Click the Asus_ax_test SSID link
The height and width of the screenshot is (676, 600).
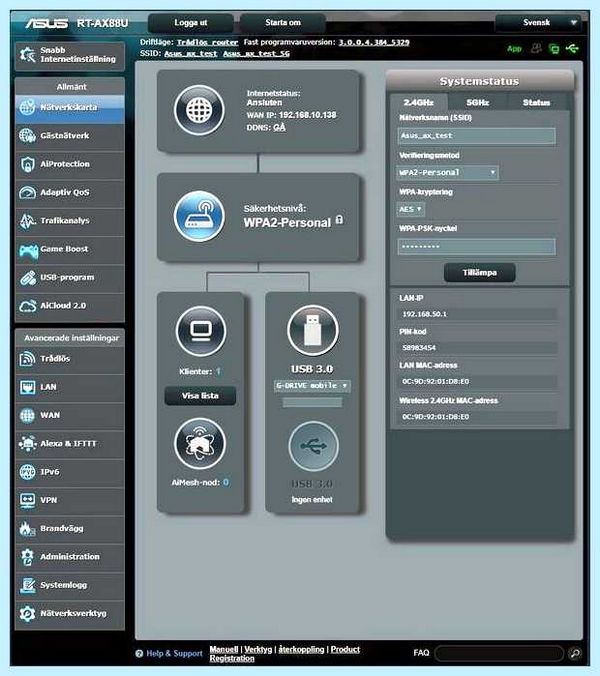191,53
